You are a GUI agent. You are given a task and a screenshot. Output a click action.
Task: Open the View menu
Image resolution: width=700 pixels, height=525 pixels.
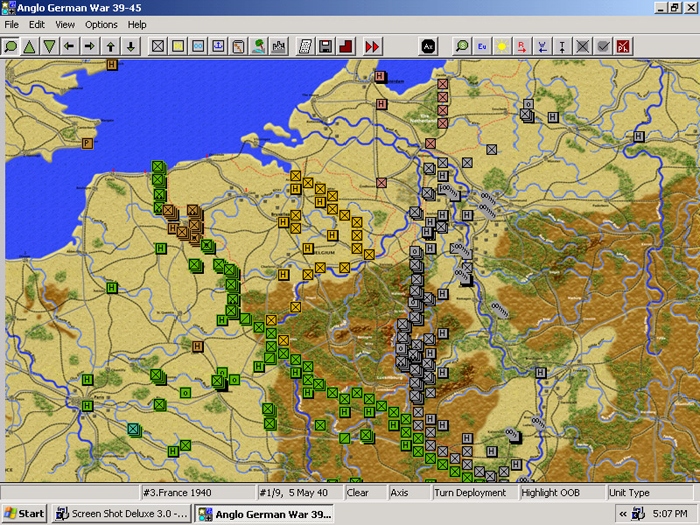coord(65,25)
